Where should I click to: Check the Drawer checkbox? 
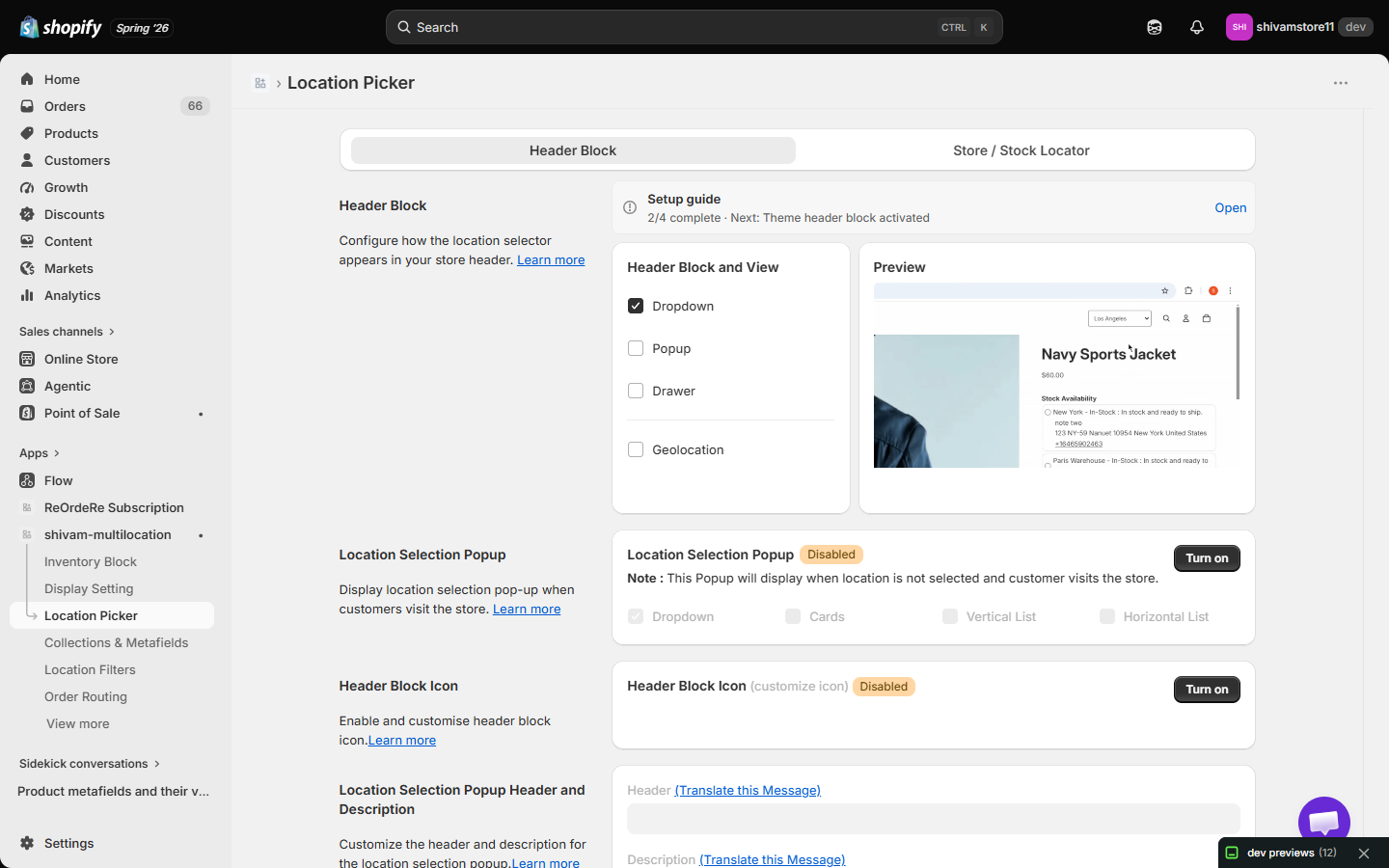[636, 391]
